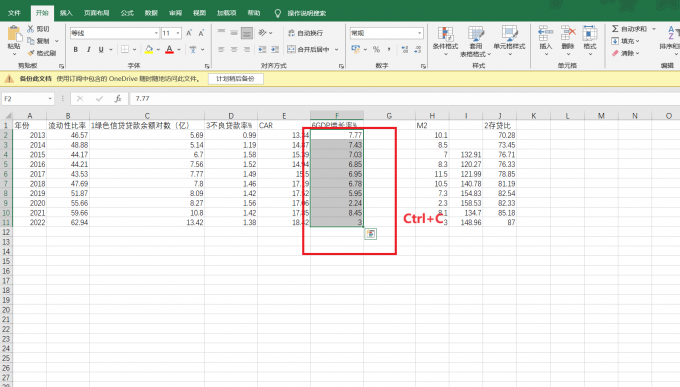Open fill color dropdown arrow

tap(158, 49)
